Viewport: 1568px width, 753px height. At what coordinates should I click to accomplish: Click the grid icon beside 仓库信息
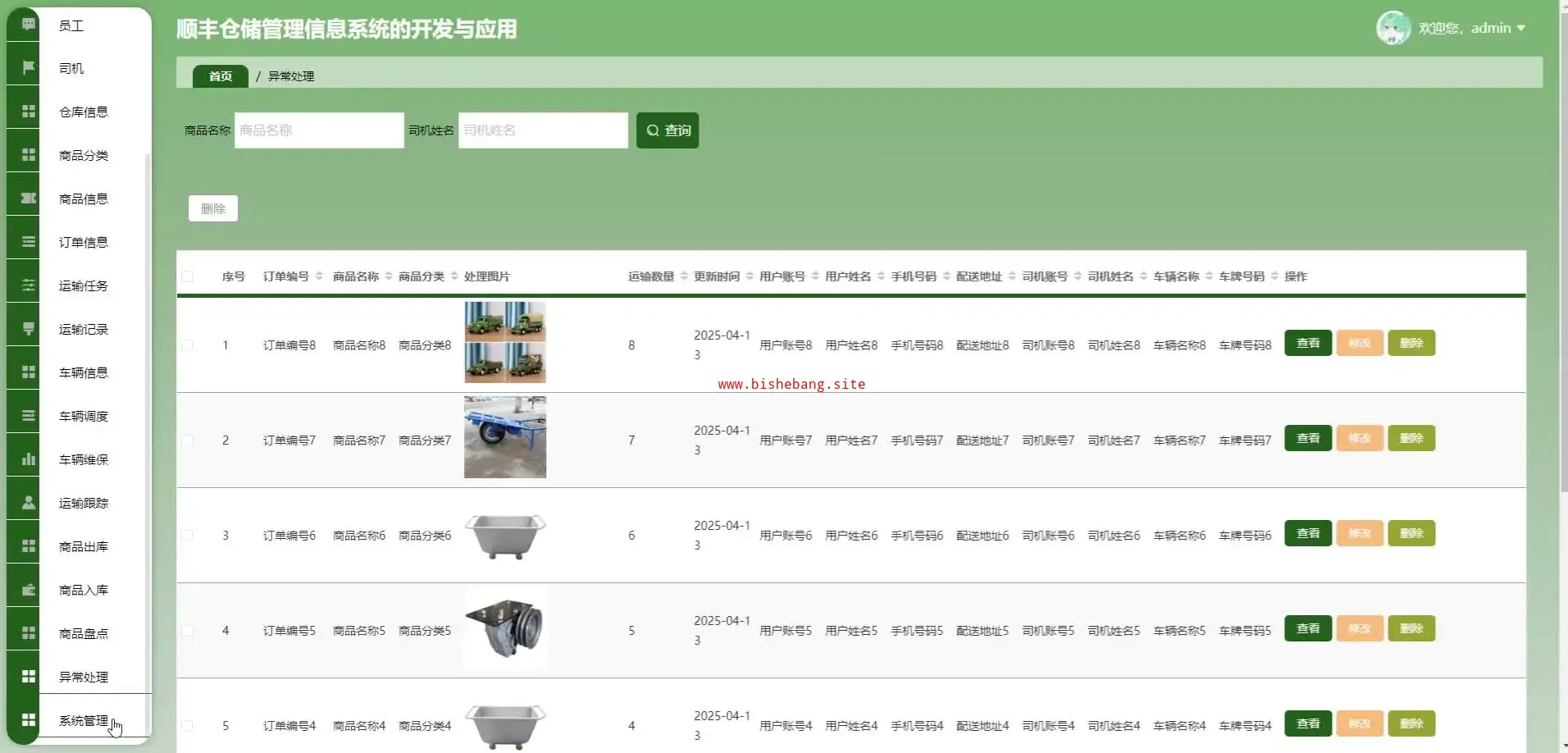click(28, 111)
